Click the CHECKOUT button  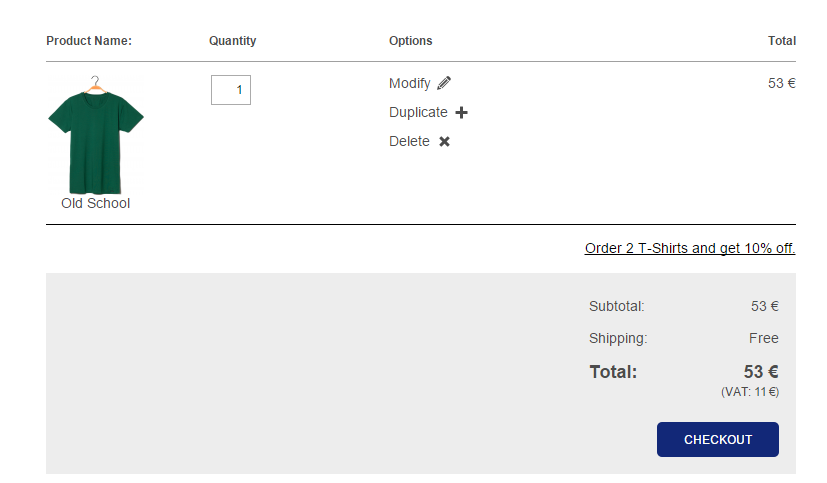point(718,439)
